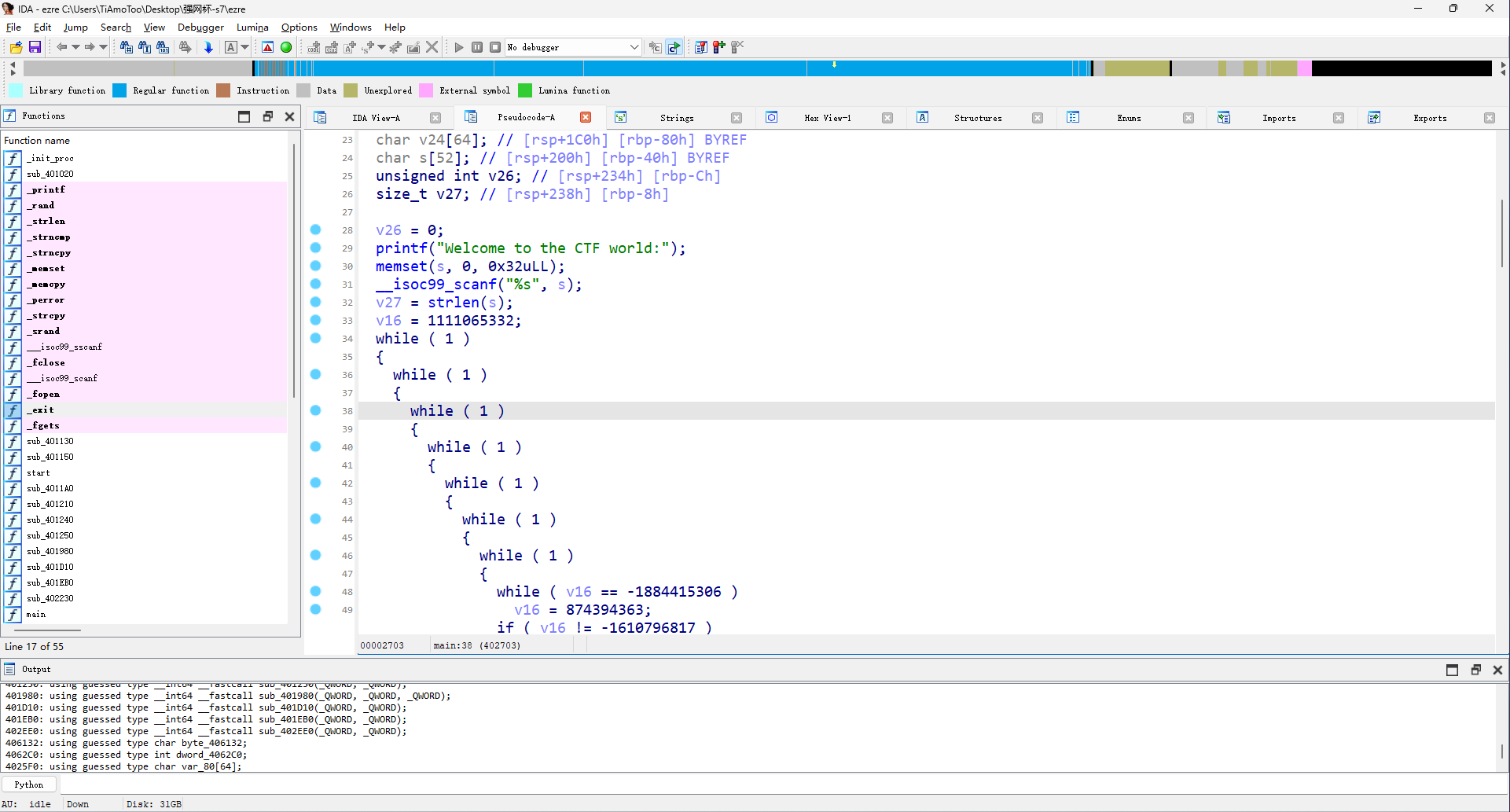Open the binoculars binary sequence search

(x=163, y=47)
